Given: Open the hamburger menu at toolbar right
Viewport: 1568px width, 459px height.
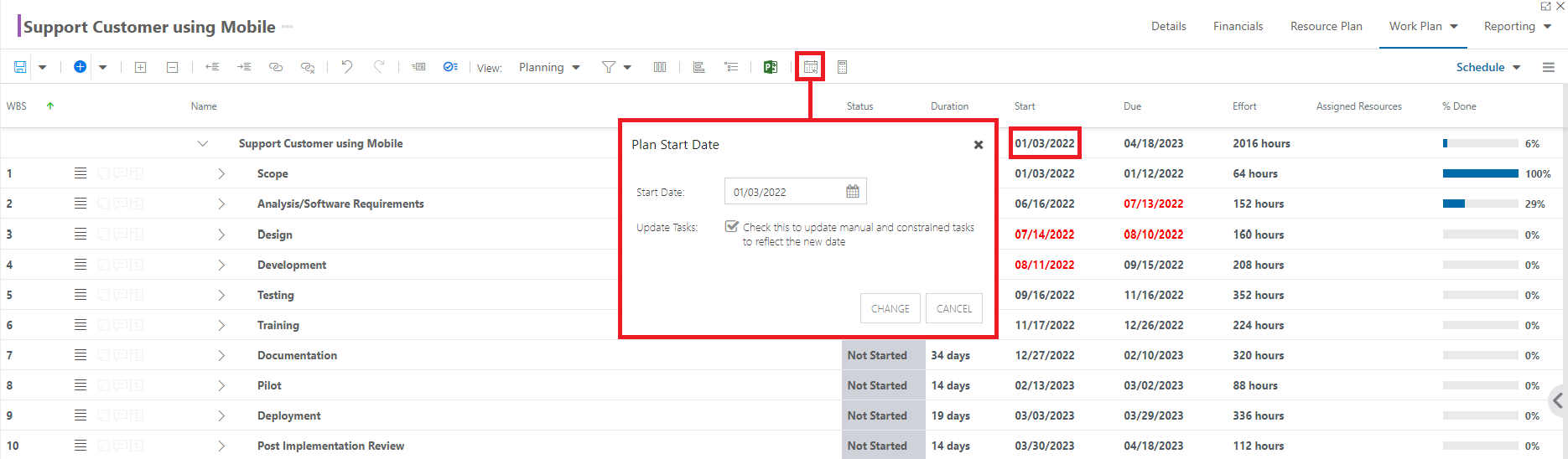Looking at the screenshot, I should pos(1549,67).
